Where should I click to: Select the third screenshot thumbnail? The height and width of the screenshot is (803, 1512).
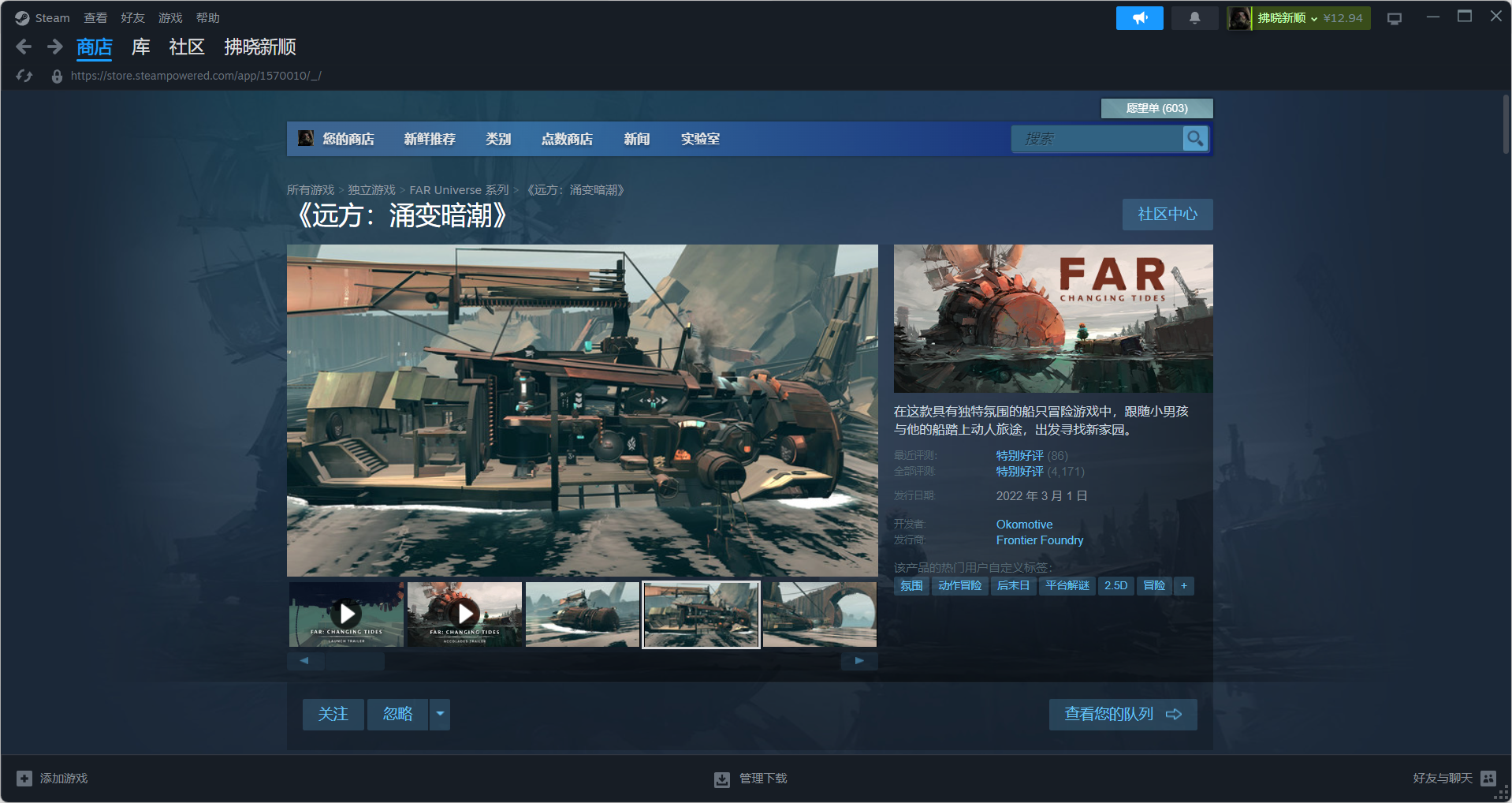click(x=583, y=614)
